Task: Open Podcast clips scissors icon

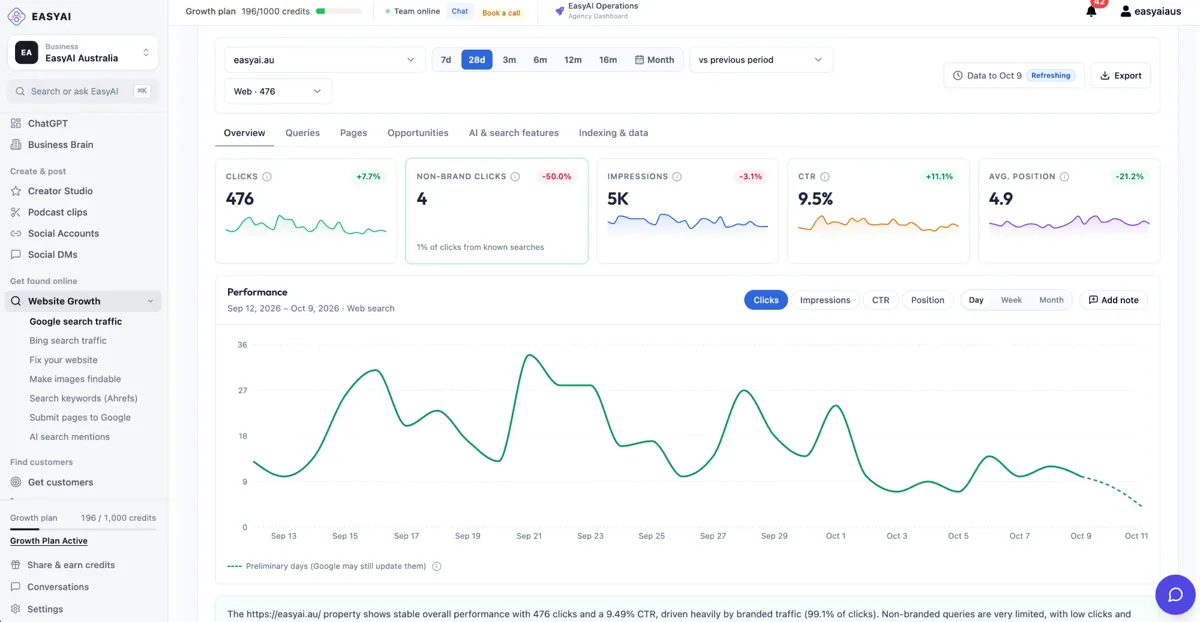Action: [x=16, y=212]
